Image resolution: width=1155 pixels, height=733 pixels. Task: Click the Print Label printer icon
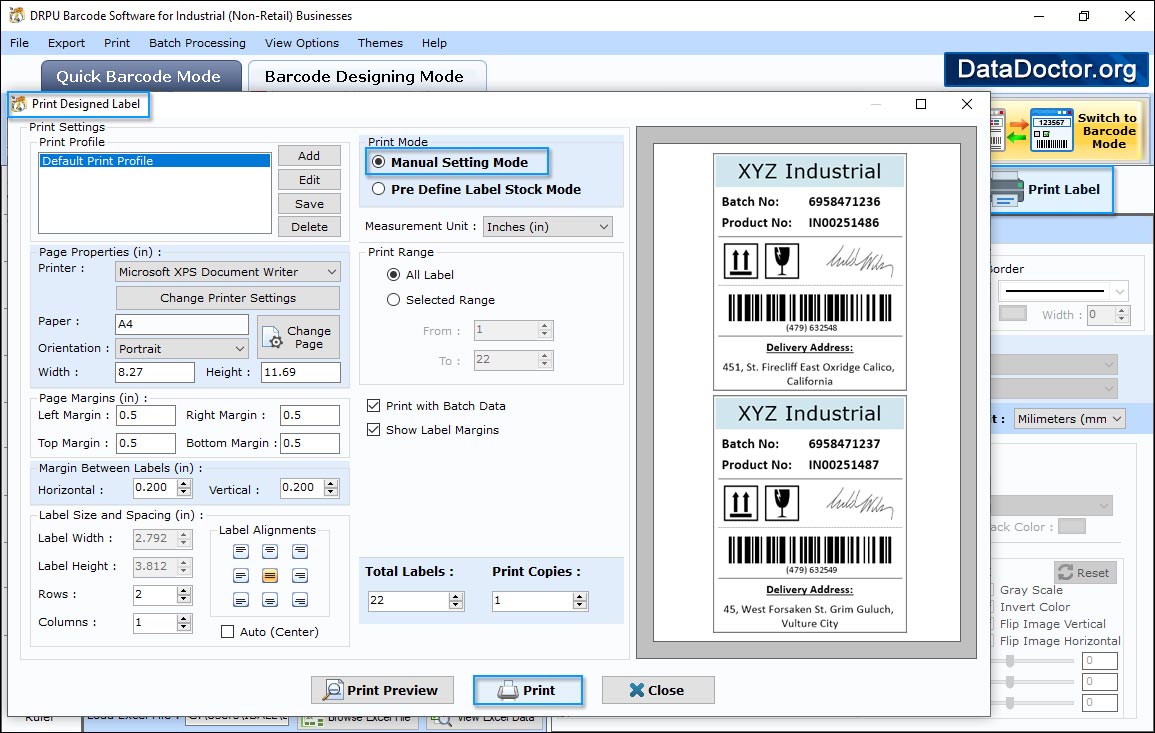[1006, 190]
